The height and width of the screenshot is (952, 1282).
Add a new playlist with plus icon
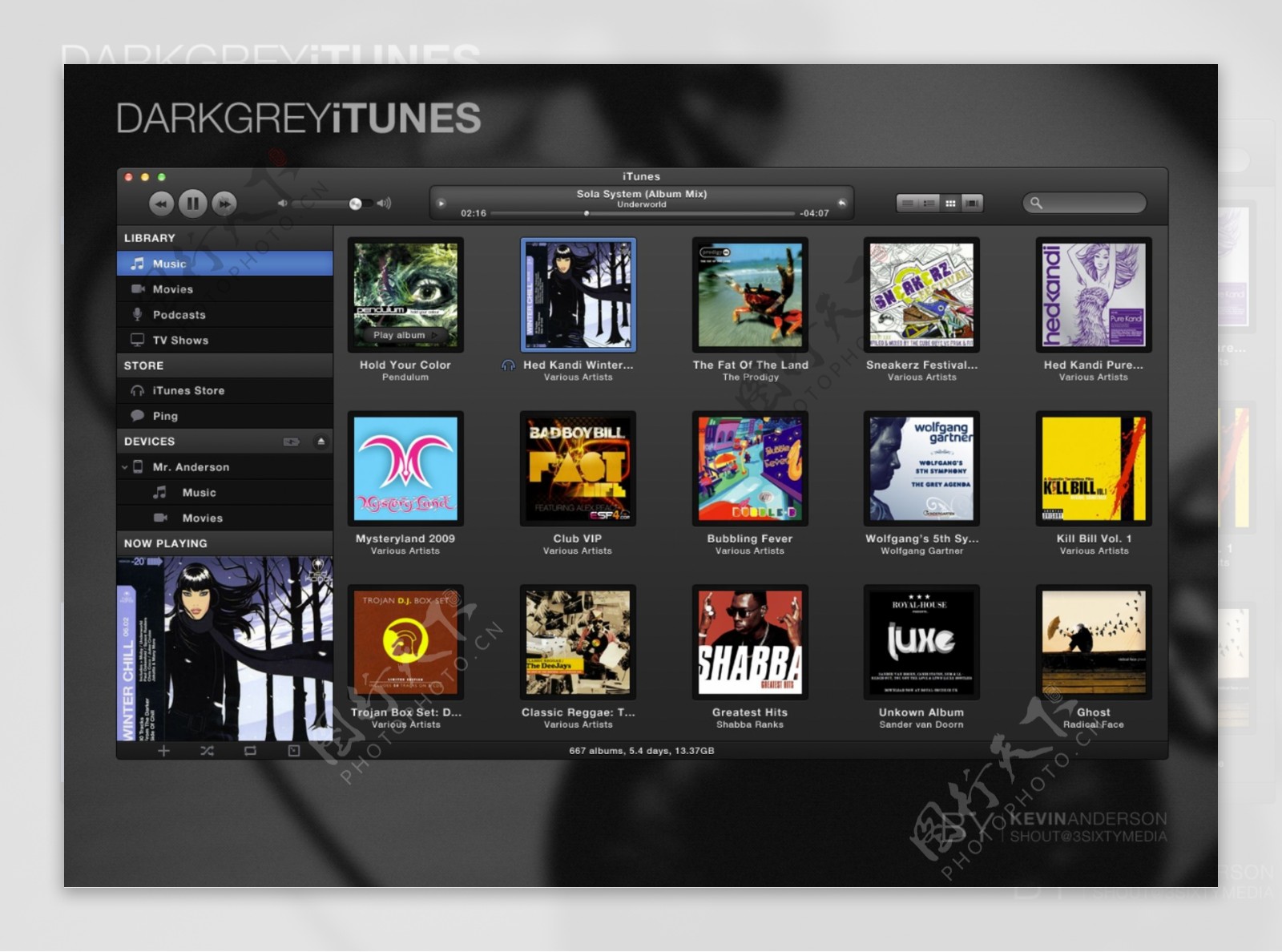point(163,751)
